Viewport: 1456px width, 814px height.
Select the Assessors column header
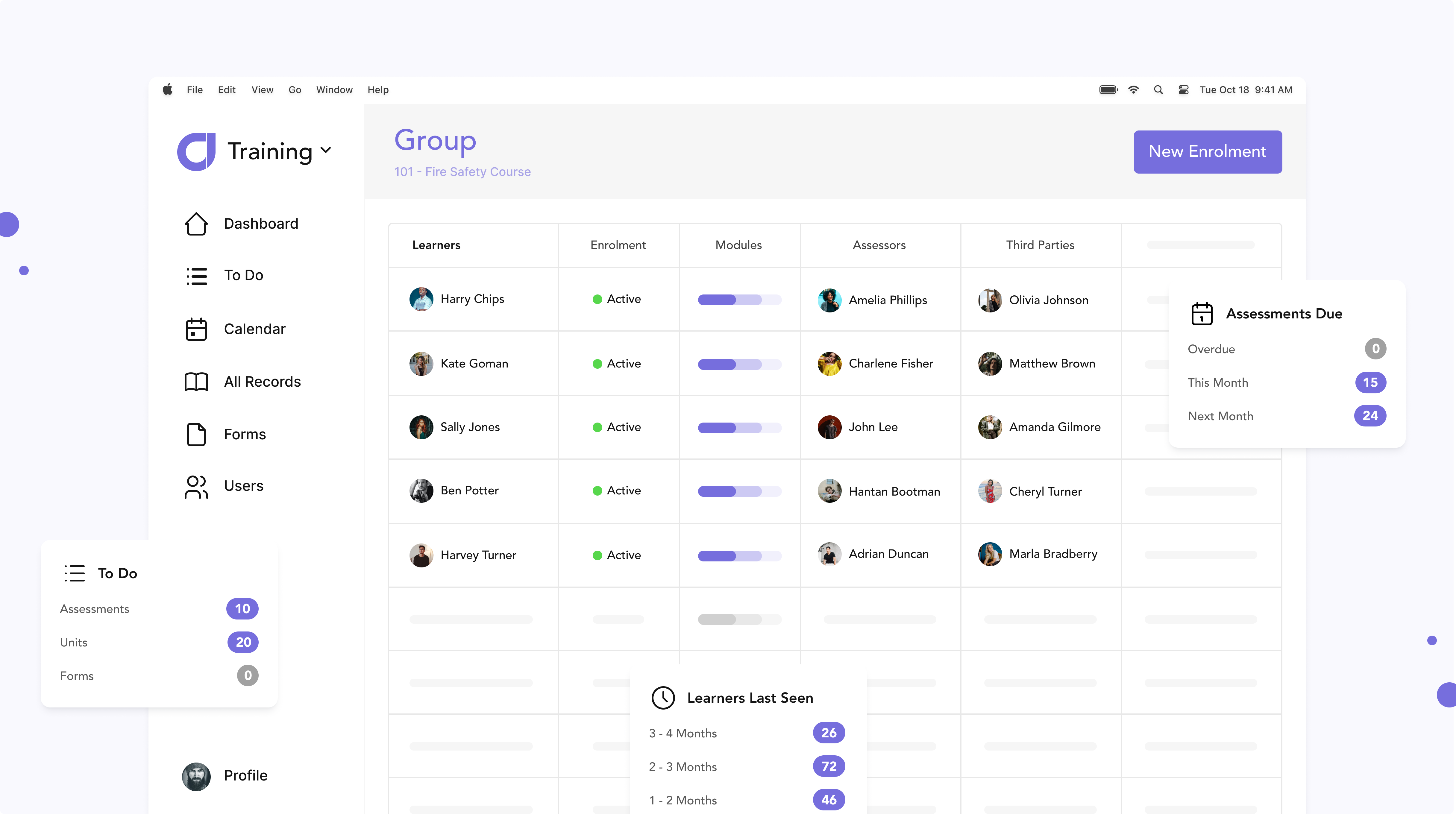click(x=879, y=245)
